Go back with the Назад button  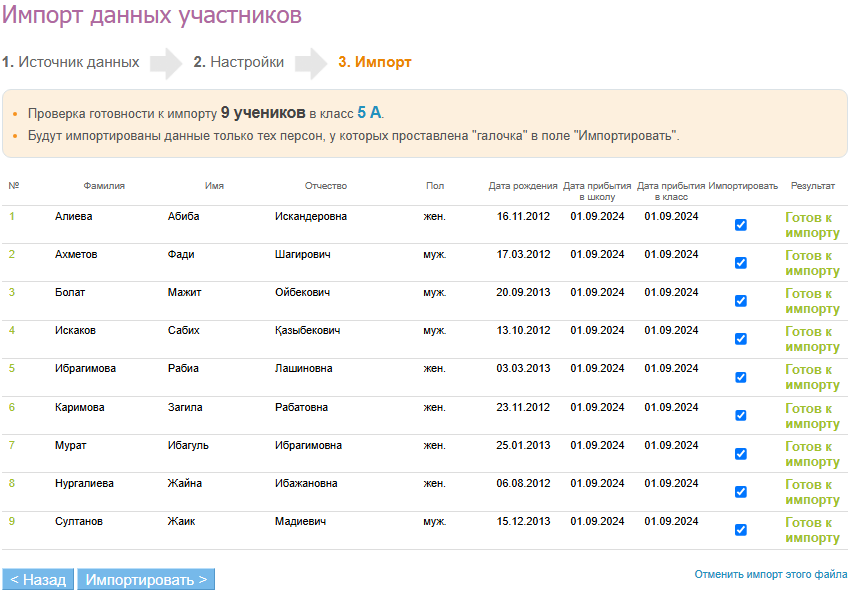38,580
